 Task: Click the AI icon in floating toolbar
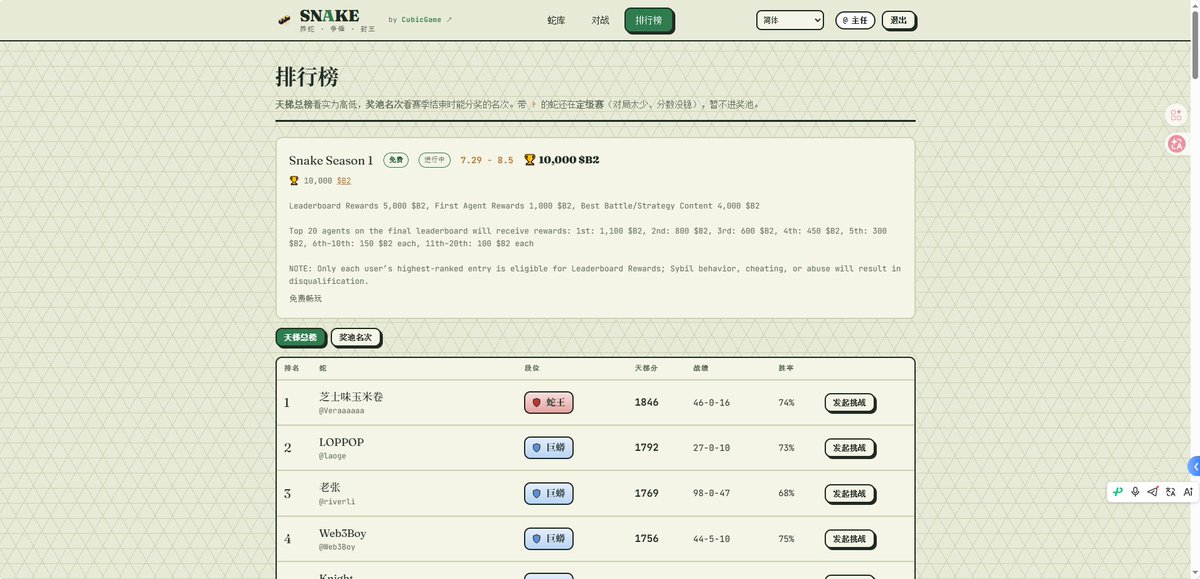pos(1188,492)
